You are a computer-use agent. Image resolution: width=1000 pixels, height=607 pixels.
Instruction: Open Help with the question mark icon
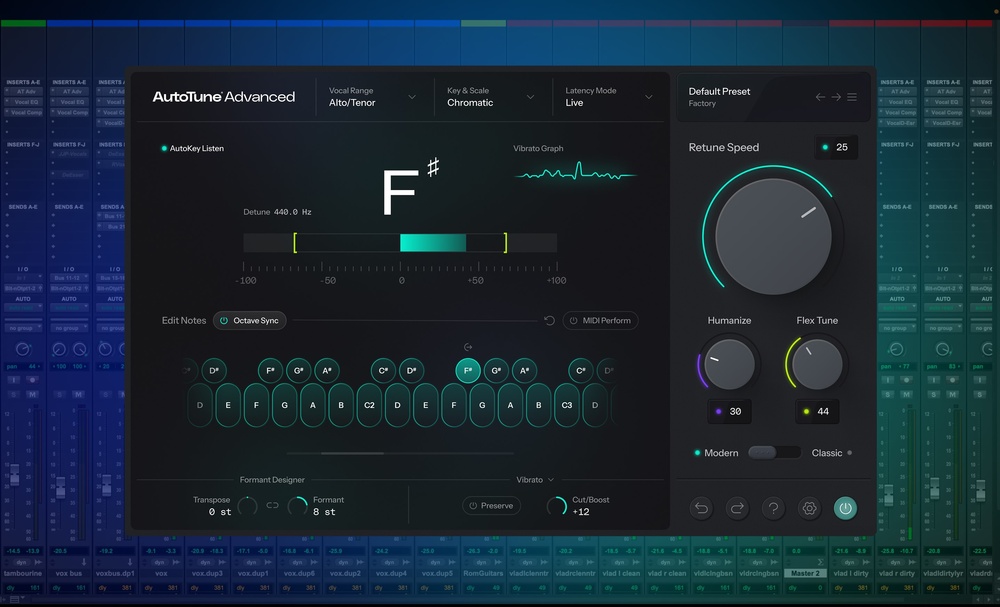point(773,508)
